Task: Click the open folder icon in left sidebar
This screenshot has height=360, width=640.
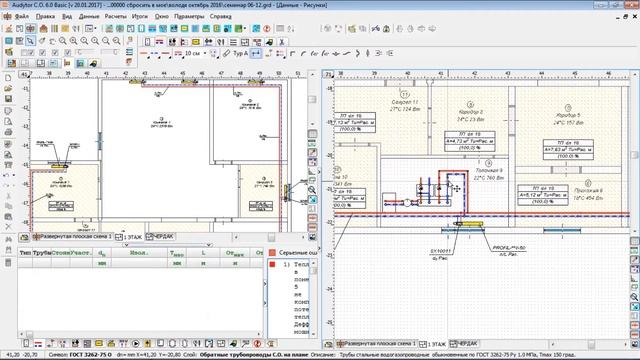Action: (8, 88)
